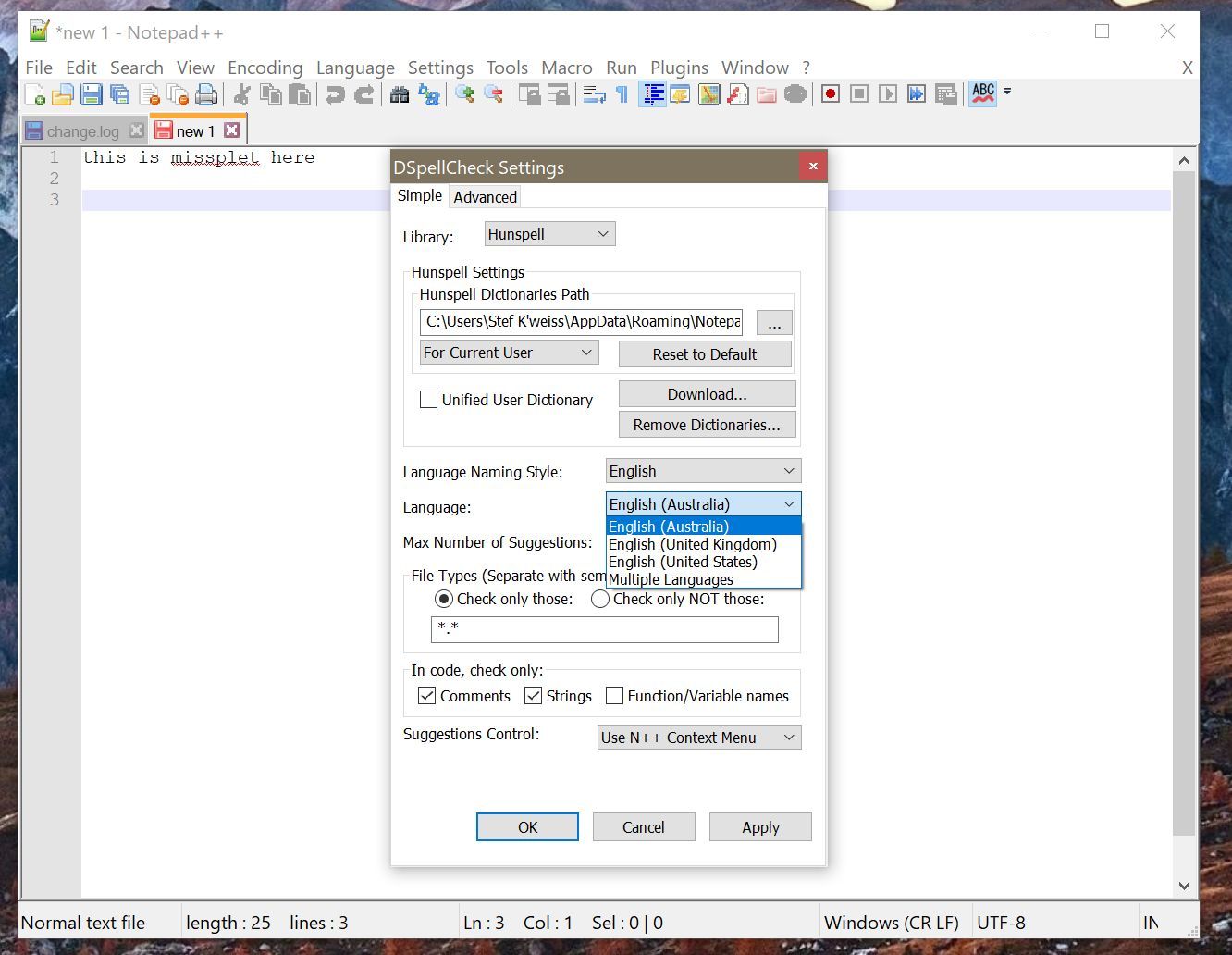This screenshot has width=1232, height=955.
Task: Click the Download... button
Action: coord(707,394)
